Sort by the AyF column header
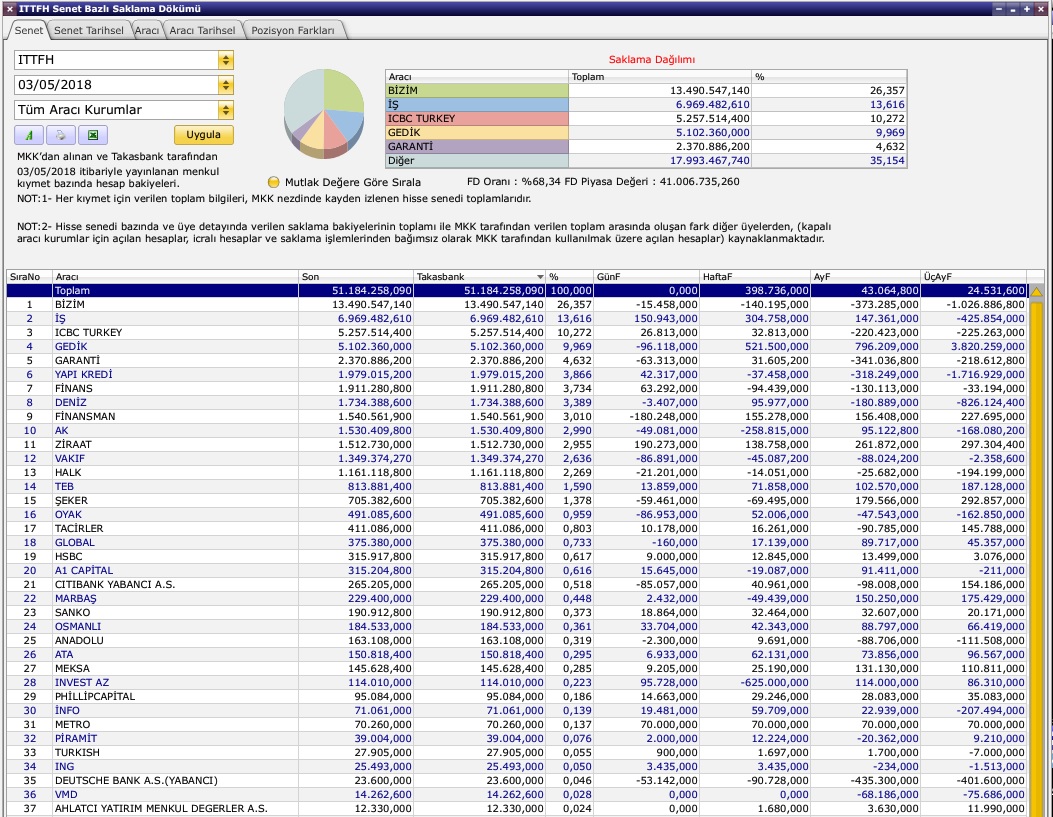This screenshot has height=817, width=1053. [x=865, y=277]
